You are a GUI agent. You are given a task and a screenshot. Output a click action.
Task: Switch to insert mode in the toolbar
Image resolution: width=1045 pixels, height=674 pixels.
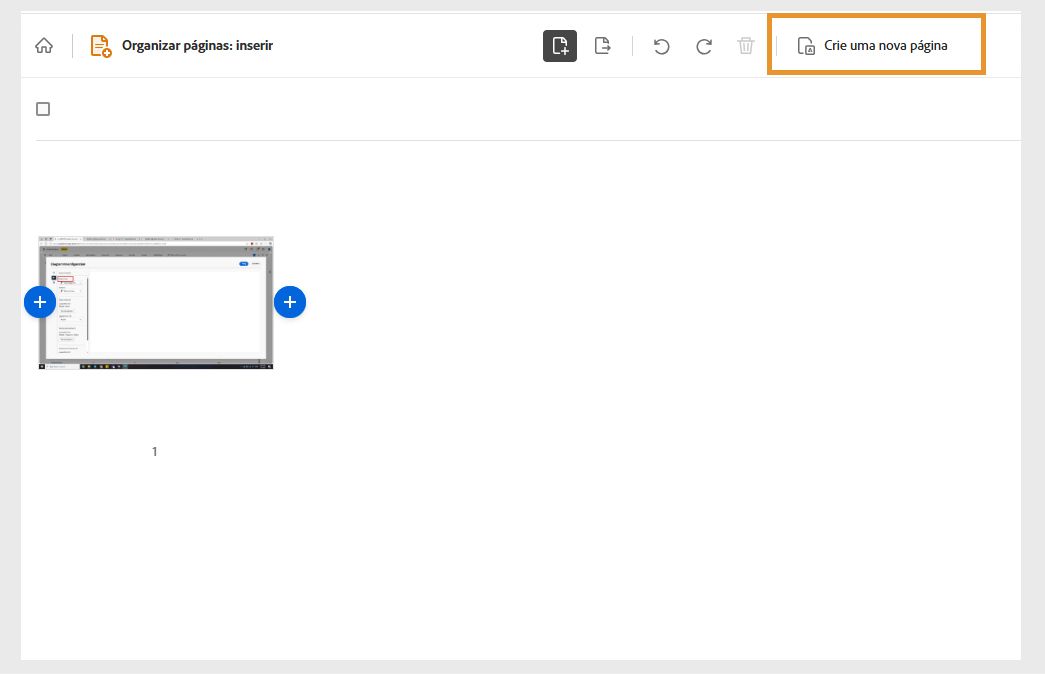[560, 44]
